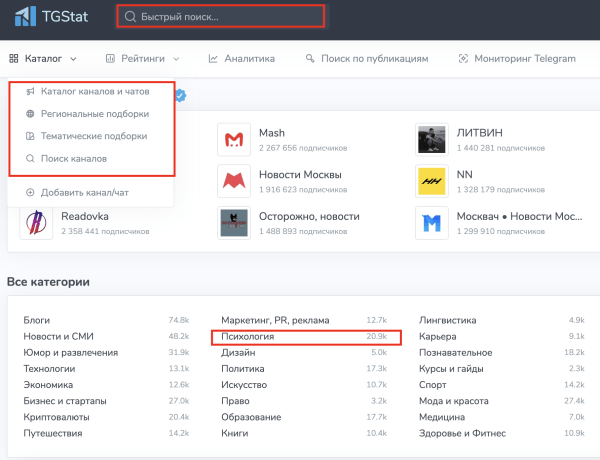Open the Криптовалюты category link

56,417
